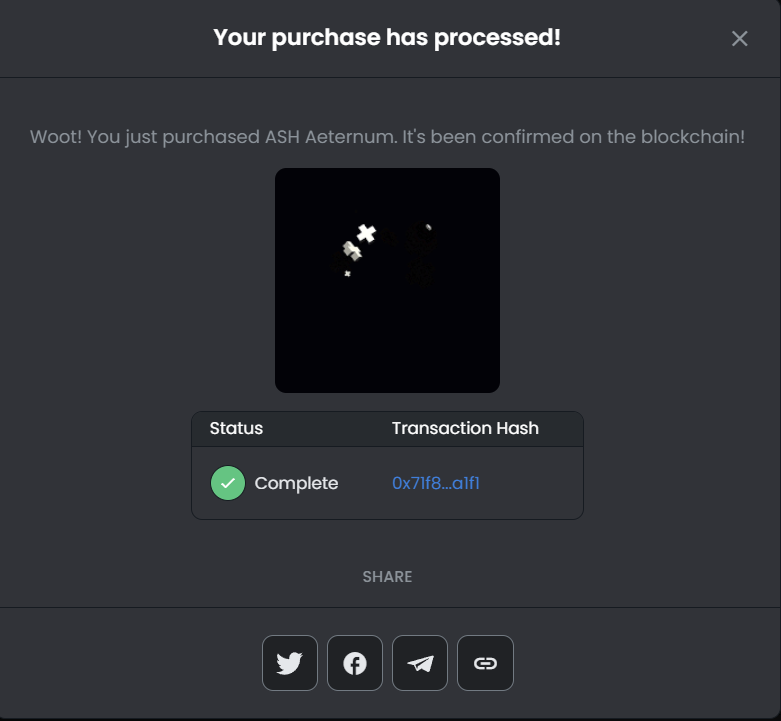Share the purchase on Twitter
Image resolution: width=781 pixels, height=721 pixels.
click(290, 663)
